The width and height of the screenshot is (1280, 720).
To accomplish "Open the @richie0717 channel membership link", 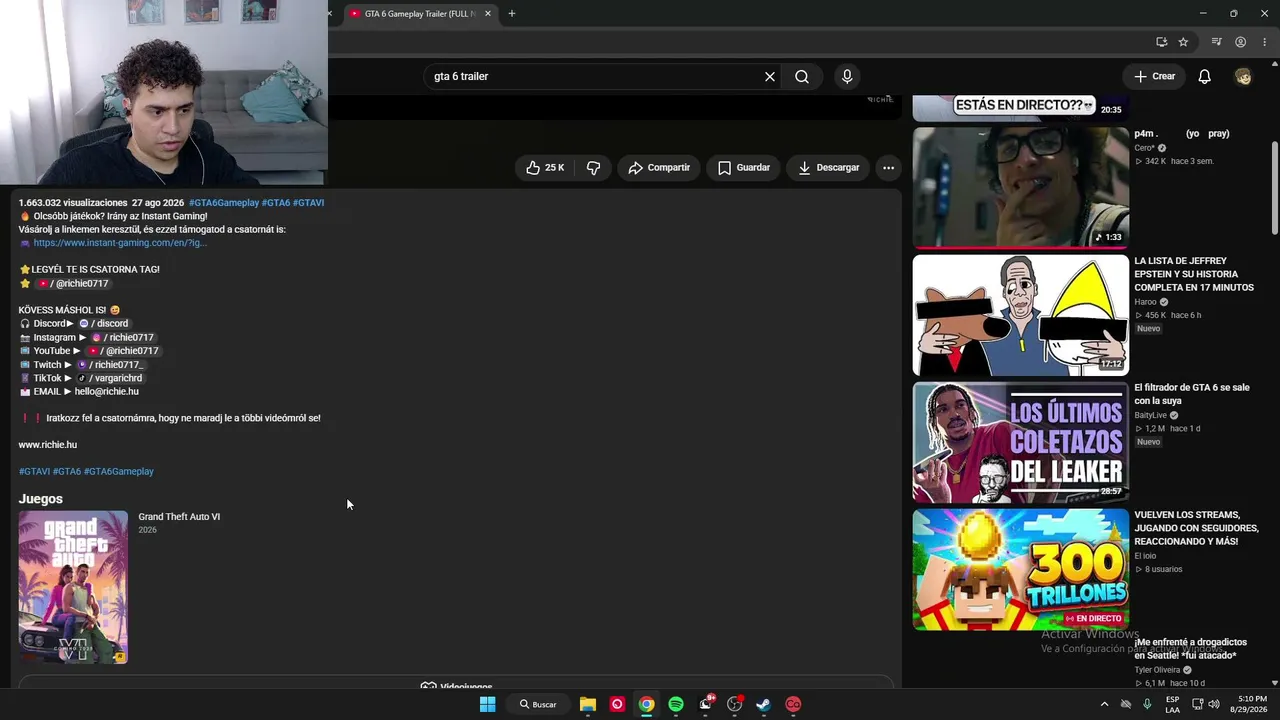I will [72, 284].
